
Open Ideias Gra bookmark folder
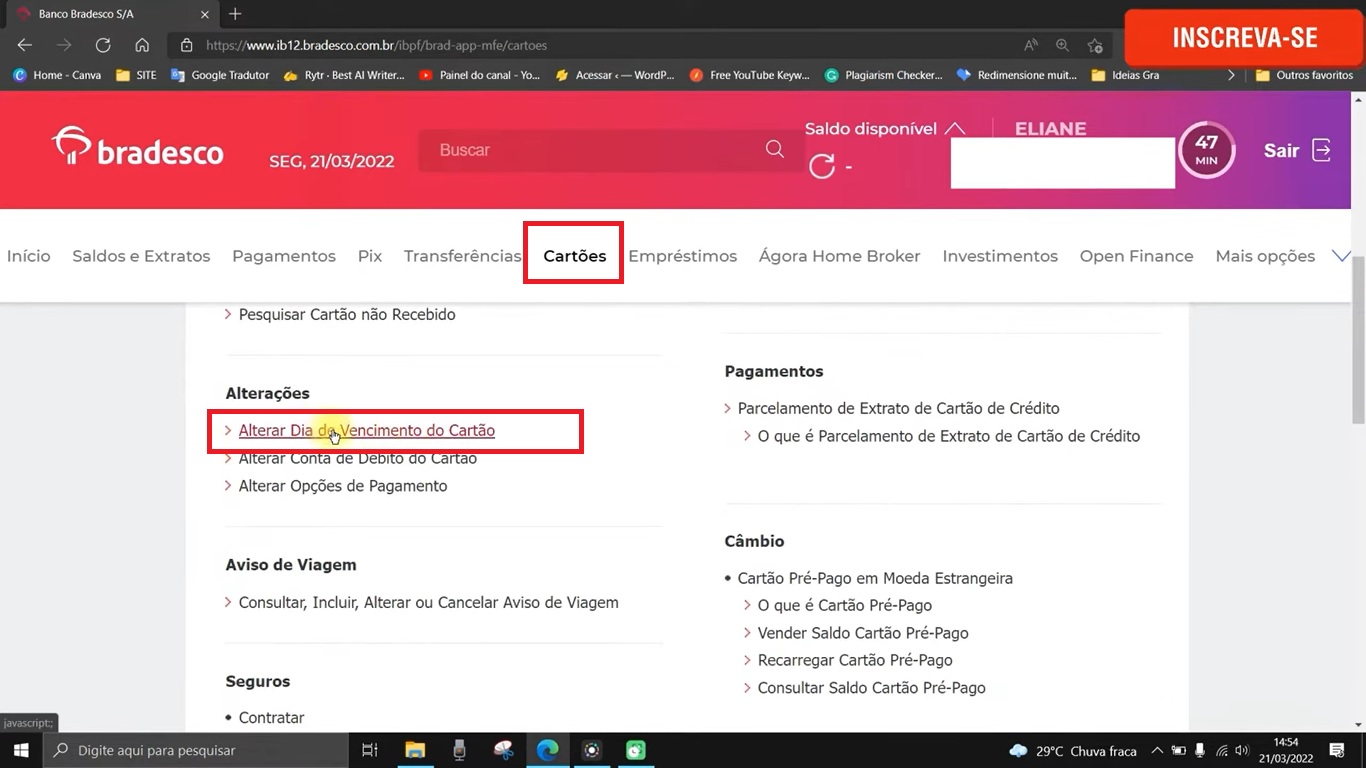pos(1126,75)
